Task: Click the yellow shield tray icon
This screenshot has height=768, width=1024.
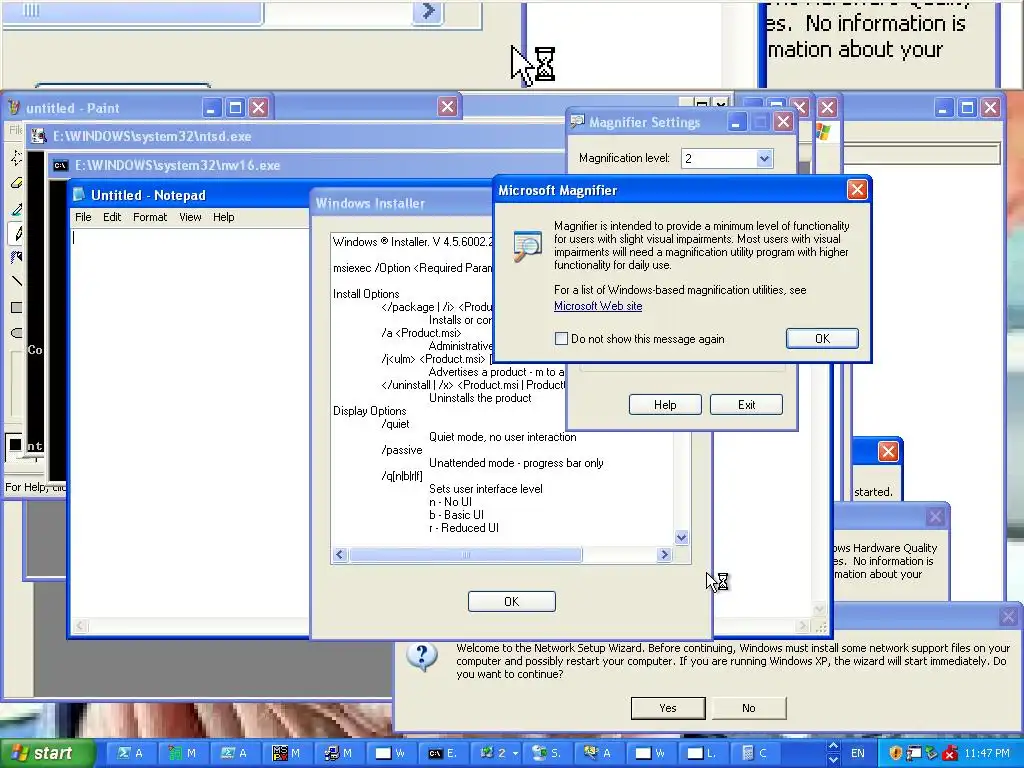Action: coord(895,753)
